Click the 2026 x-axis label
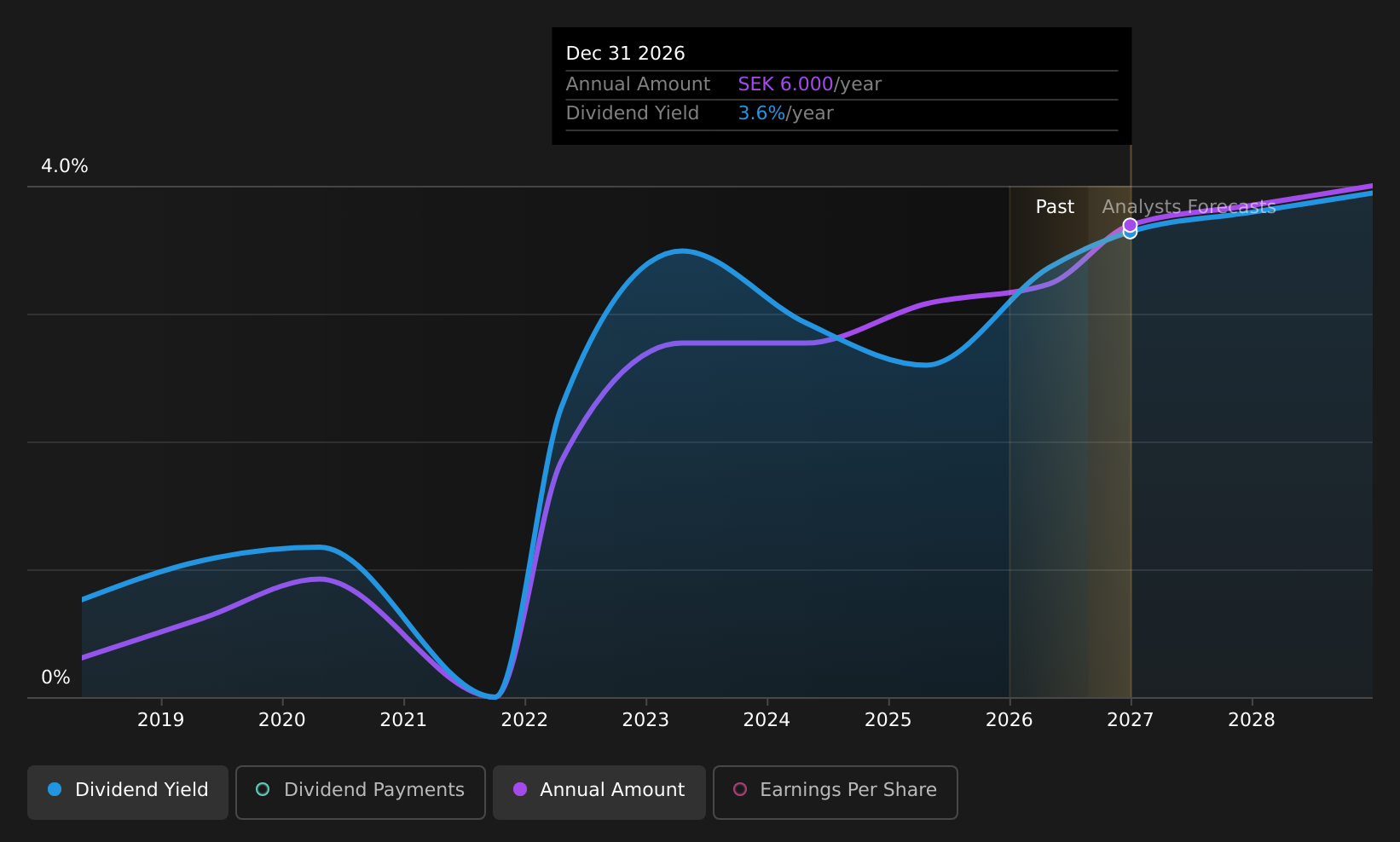 click(x=1010, y=720)
